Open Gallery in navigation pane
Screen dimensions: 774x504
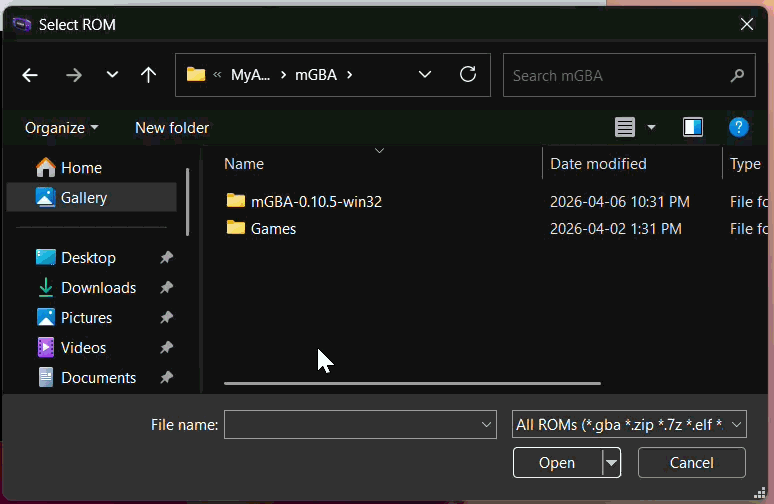pos(91,197)
